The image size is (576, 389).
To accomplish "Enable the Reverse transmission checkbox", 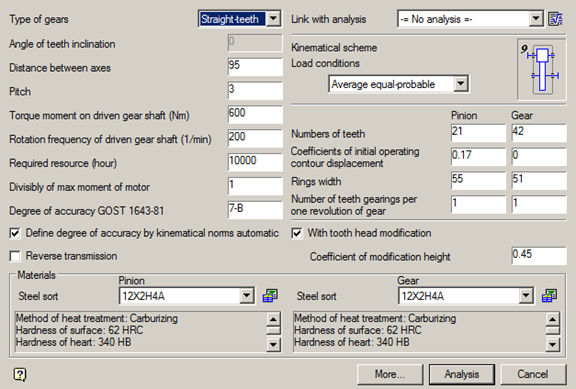I will (15, 256).
